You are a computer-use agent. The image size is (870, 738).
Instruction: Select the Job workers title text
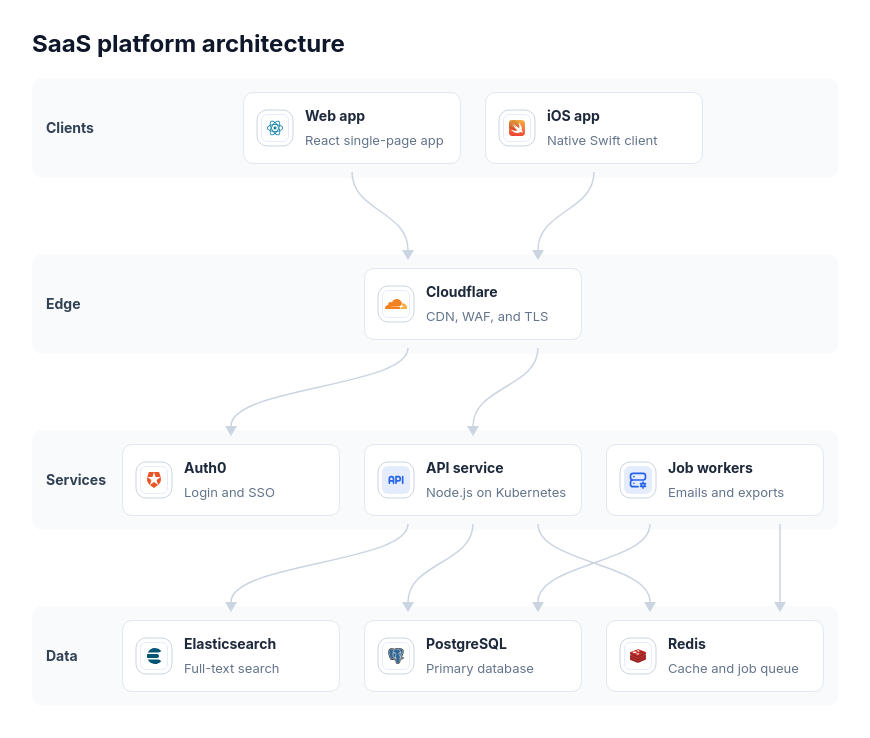[710, 468]
